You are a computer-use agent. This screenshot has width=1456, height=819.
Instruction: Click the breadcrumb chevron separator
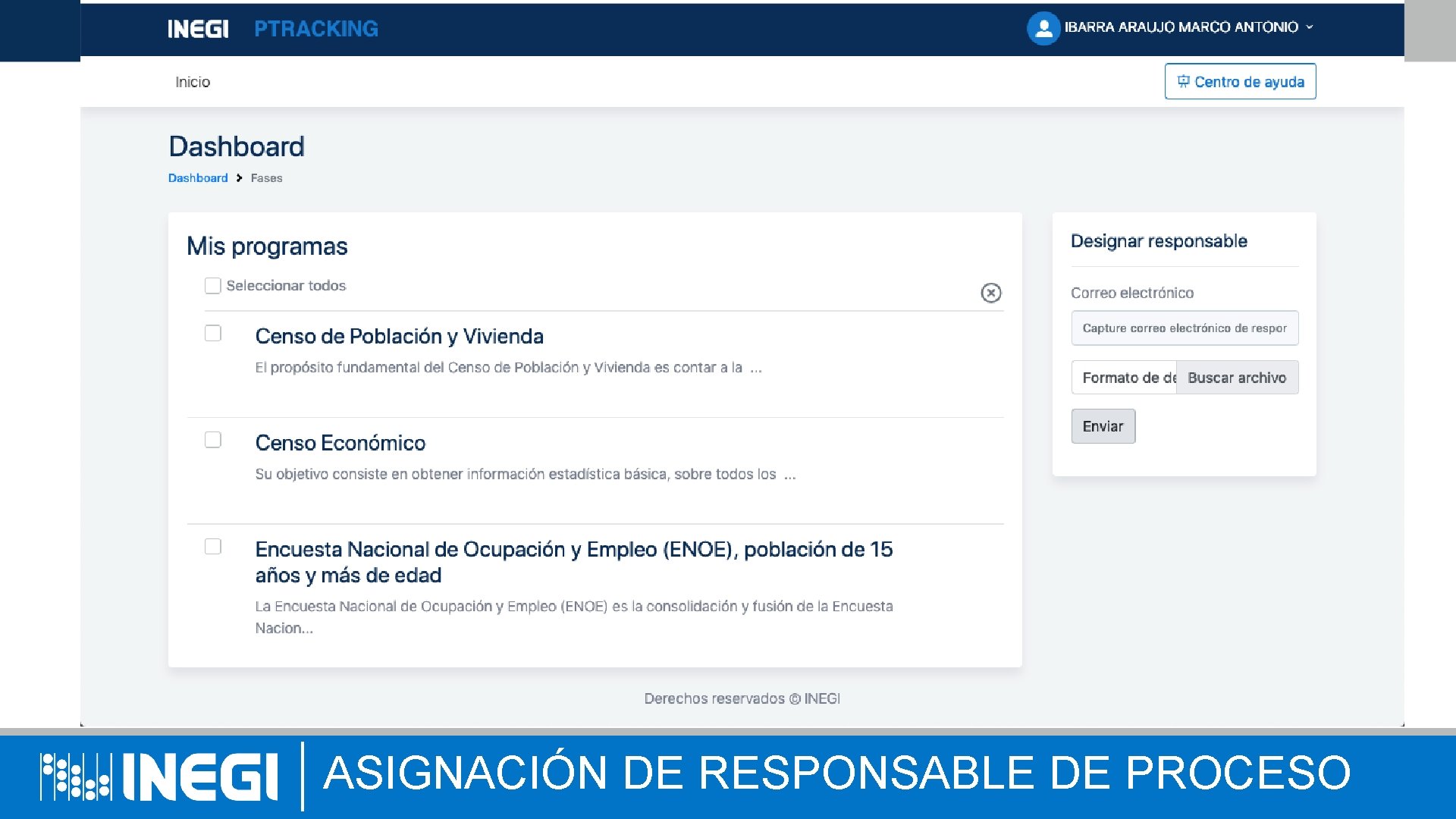pyautogui.click(x=239, y=178)
